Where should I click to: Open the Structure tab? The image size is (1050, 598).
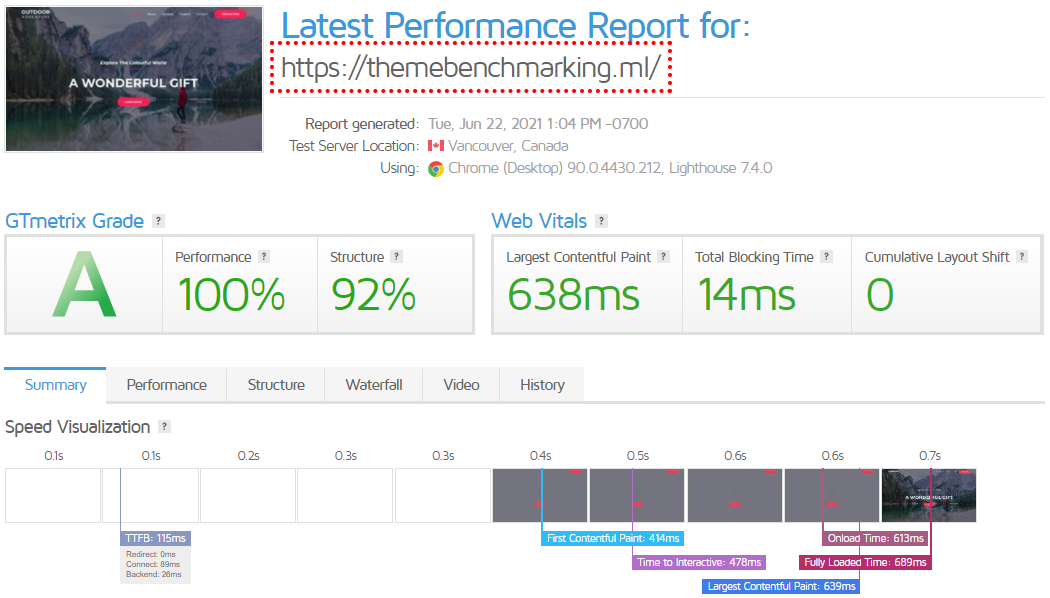coord(276,385)
